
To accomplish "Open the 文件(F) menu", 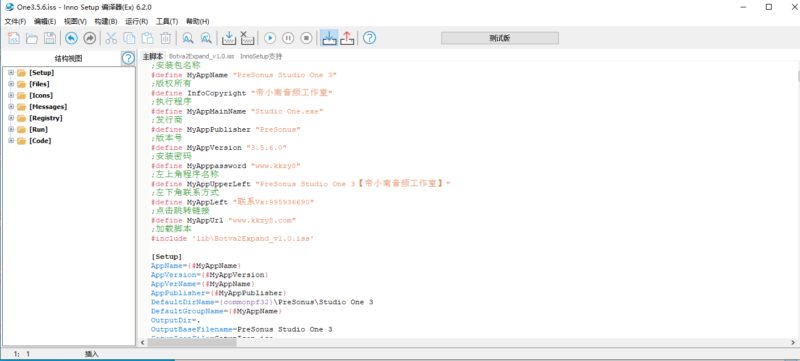I will tap(15, 21).
